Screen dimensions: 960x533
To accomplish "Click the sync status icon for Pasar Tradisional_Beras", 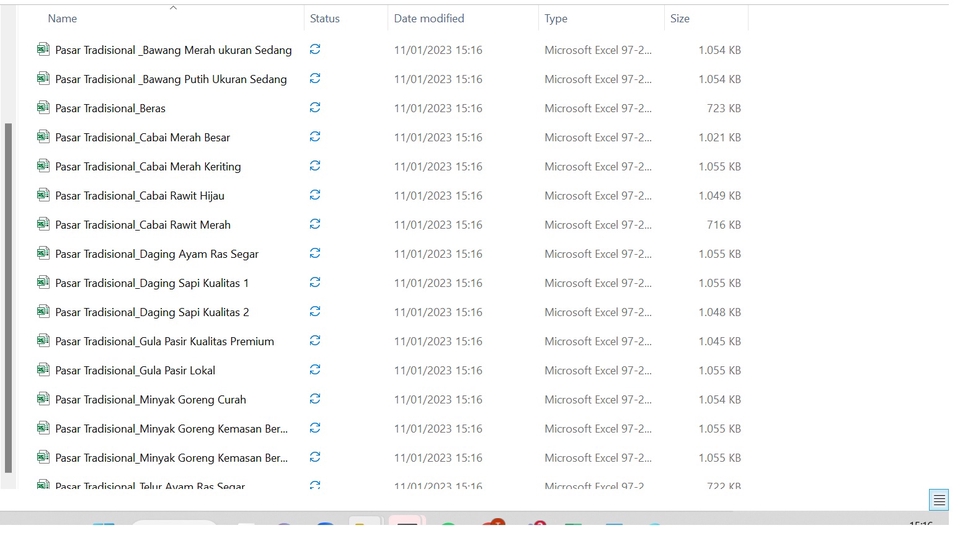I will 315,108.
